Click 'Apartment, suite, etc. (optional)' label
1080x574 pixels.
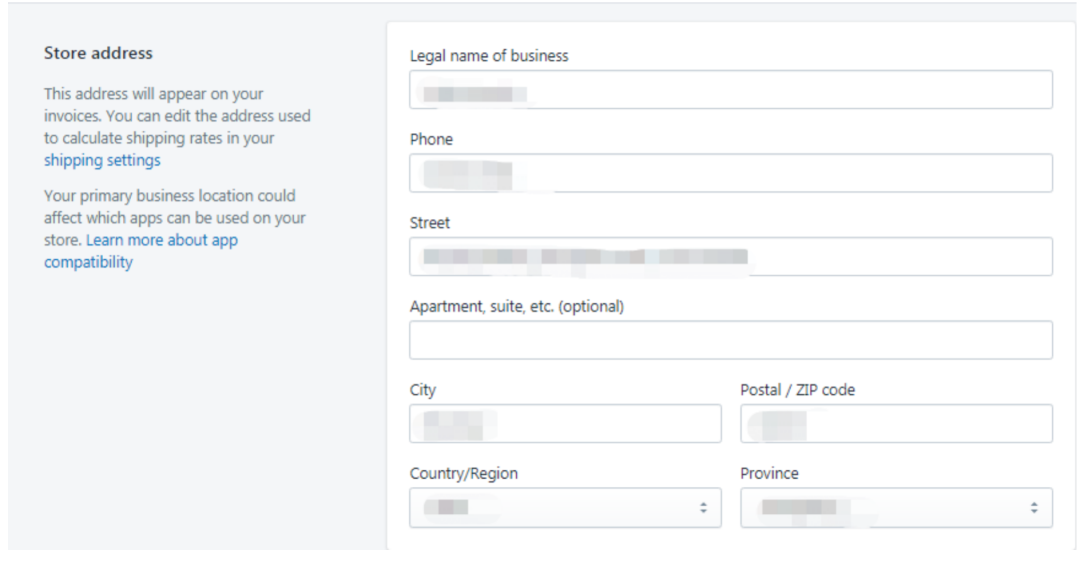pyautogui.click(x=516, y=307)
